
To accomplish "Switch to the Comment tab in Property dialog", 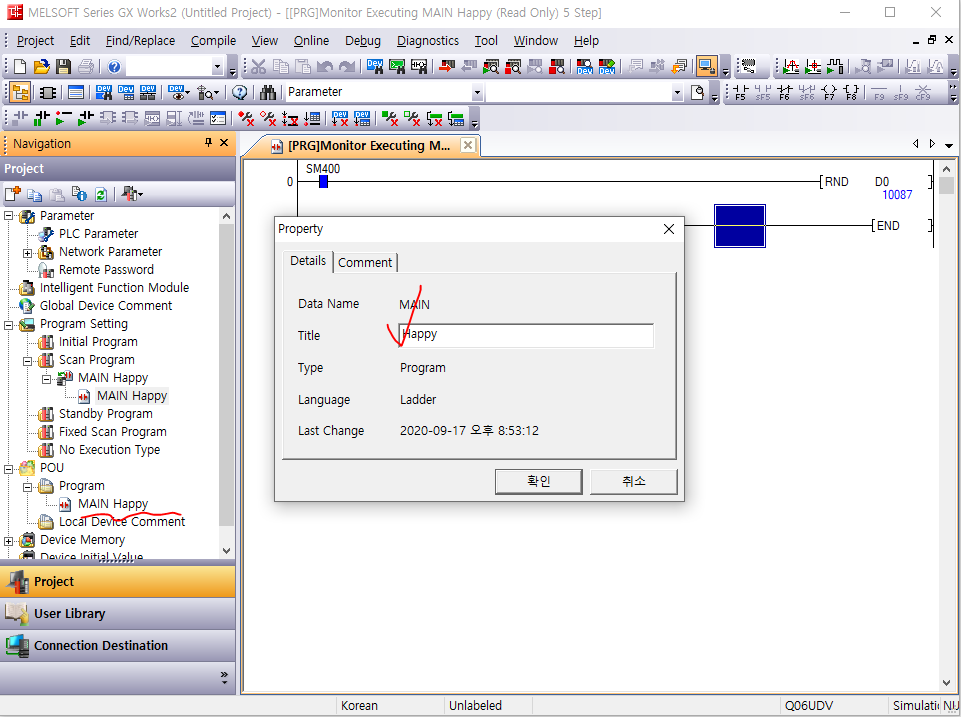I will (x=365, y=262).
